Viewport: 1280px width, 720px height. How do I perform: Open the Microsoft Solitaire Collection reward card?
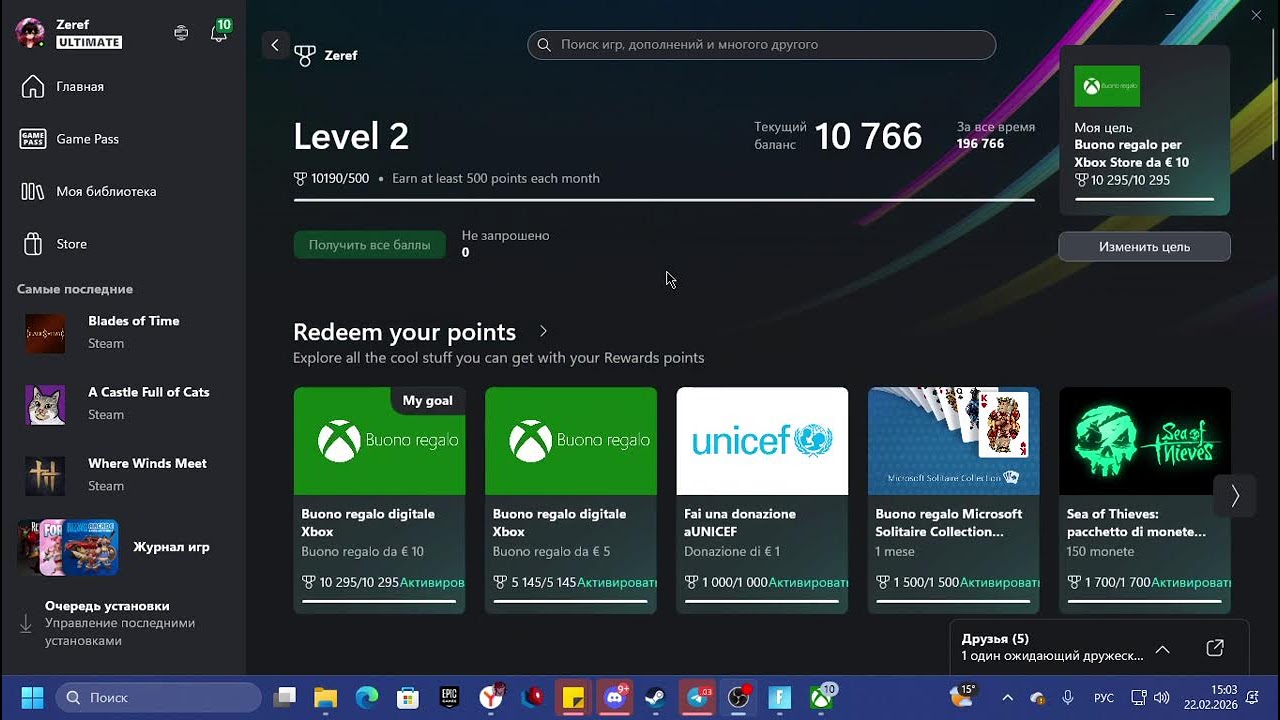pyautogui.click(x=954, y=500)
